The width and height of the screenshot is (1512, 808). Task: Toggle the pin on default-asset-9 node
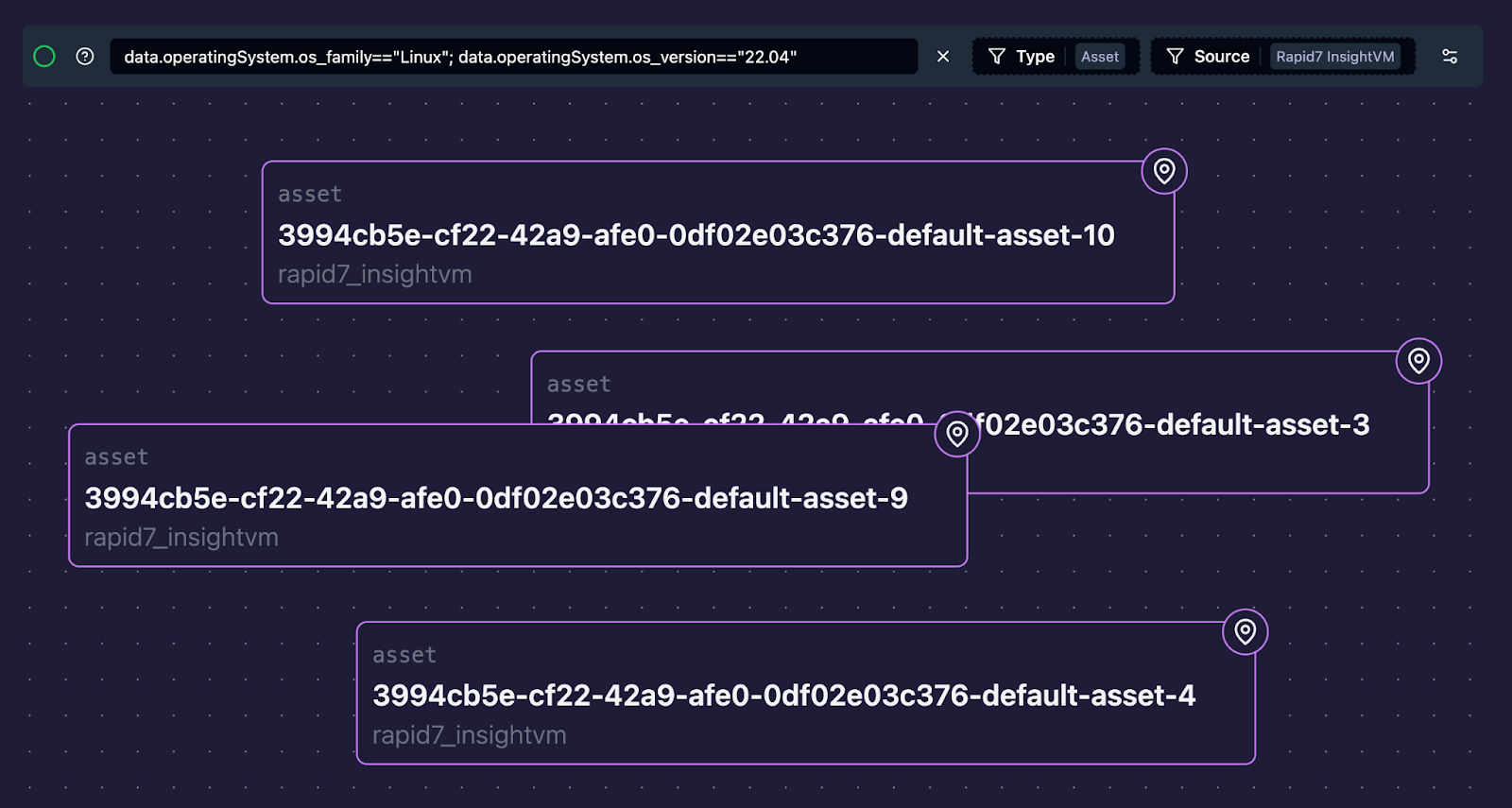pos(957,434)
